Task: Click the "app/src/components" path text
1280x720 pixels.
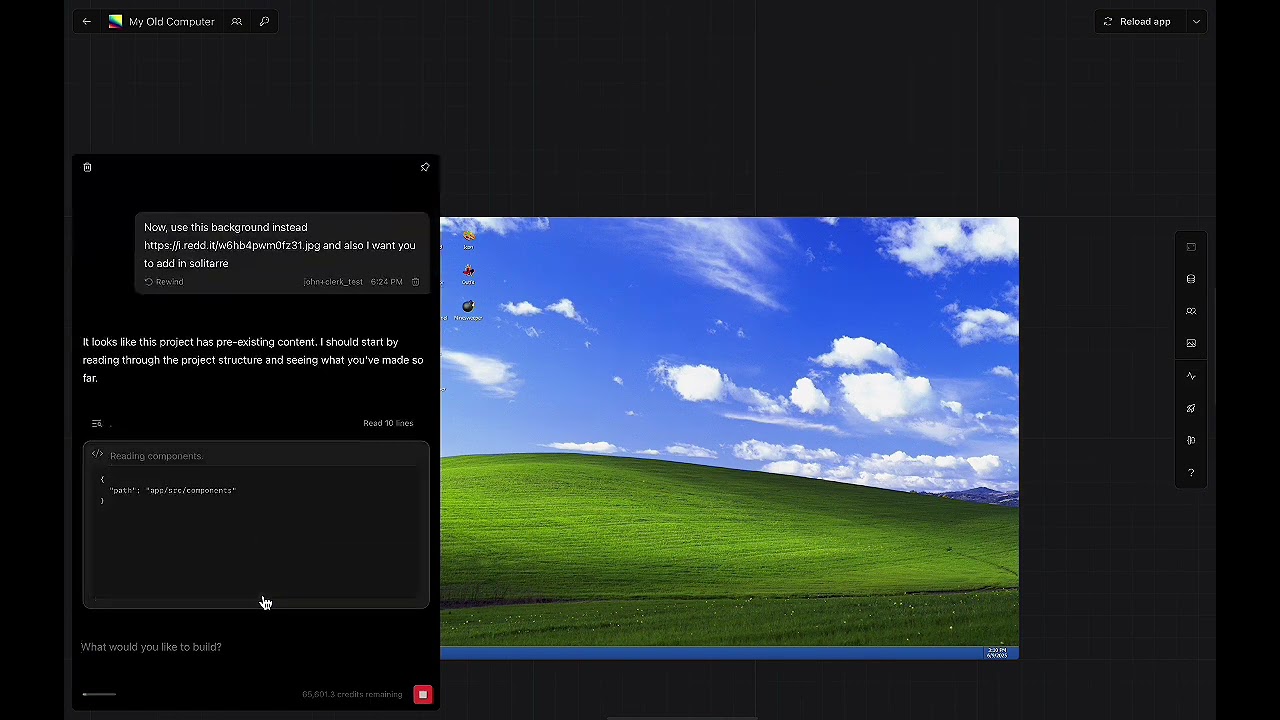Action: [x=191, y=490]
